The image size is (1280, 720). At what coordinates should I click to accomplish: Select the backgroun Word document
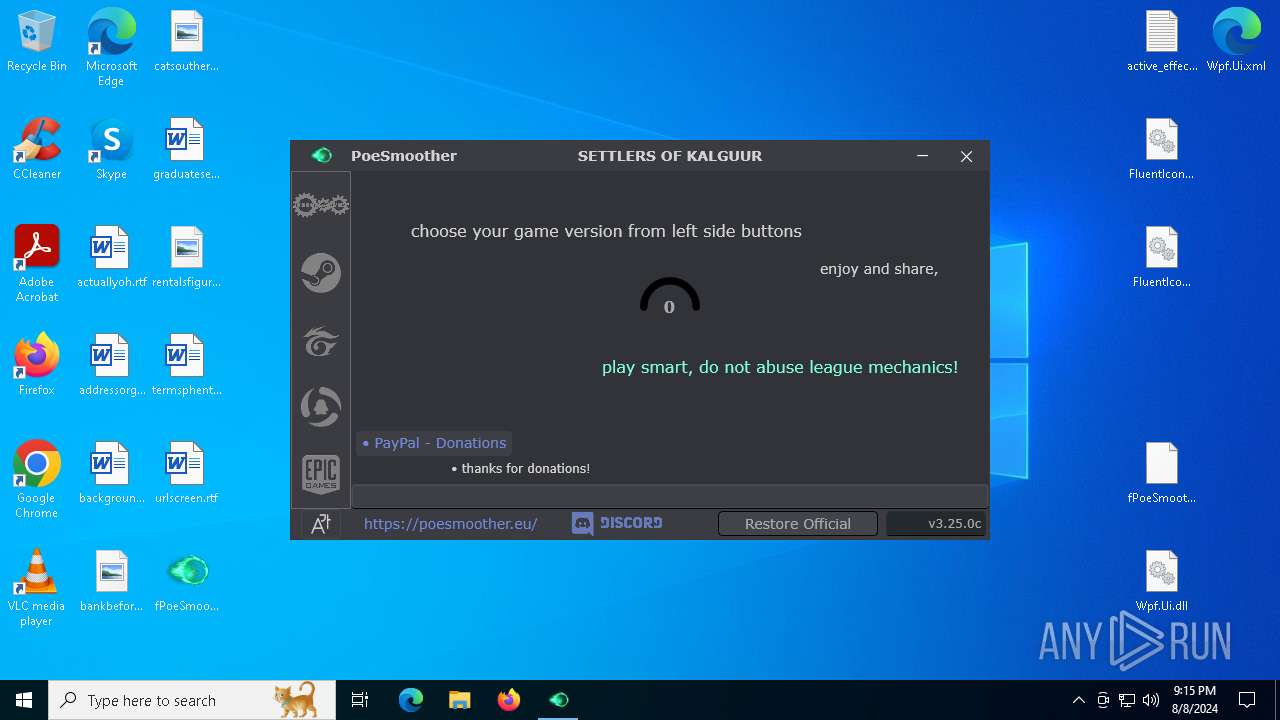click(111, 474)
